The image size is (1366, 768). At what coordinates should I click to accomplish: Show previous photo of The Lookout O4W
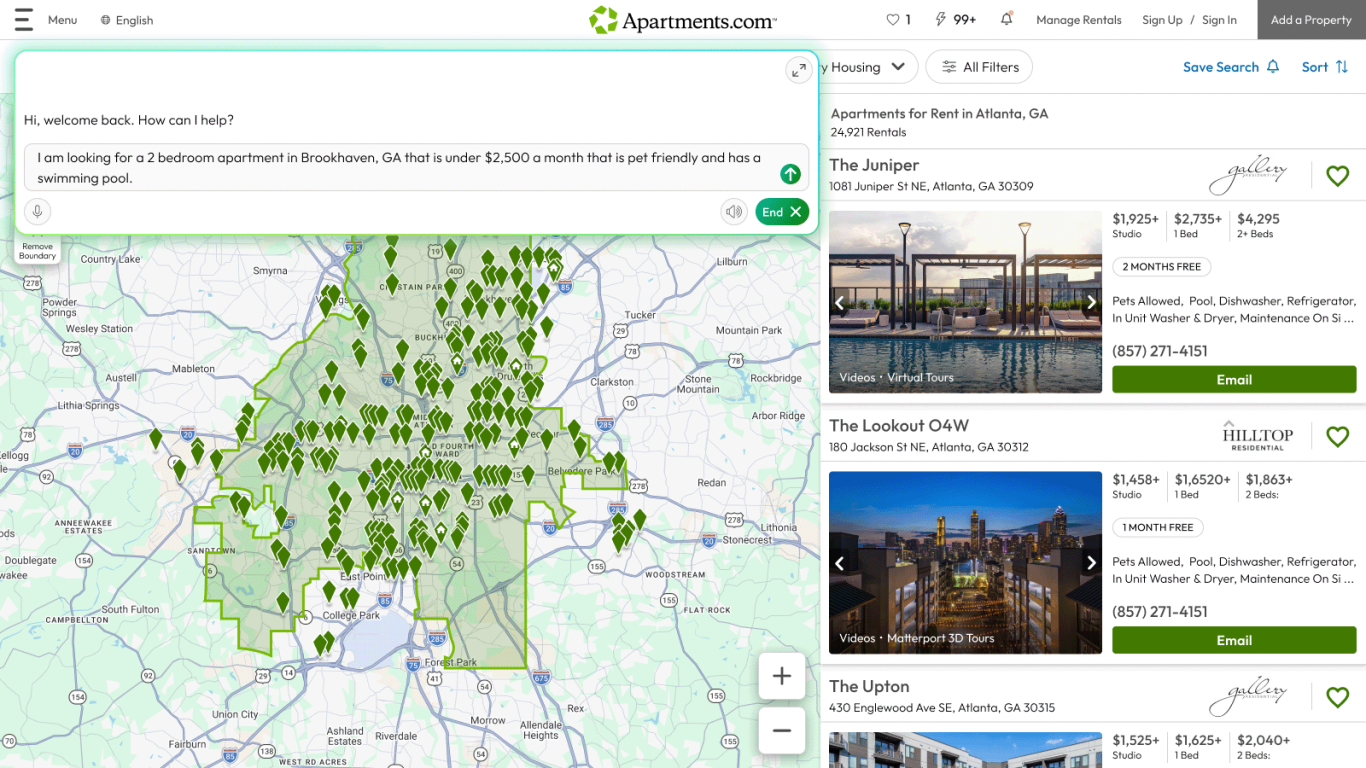tap(840, 563)
